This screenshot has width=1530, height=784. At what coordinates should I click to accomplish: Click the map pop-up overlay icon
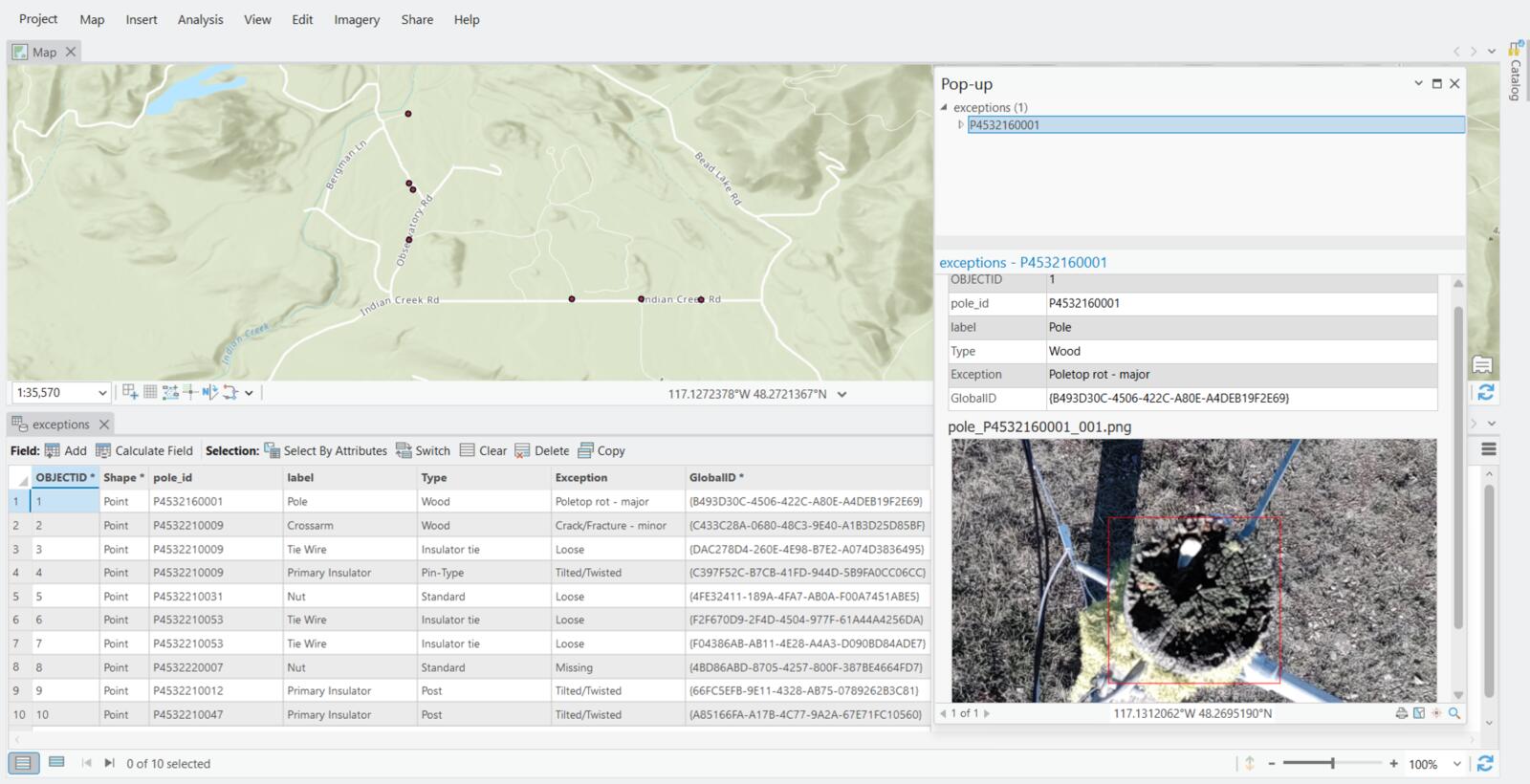click(x=1482, y=364)
